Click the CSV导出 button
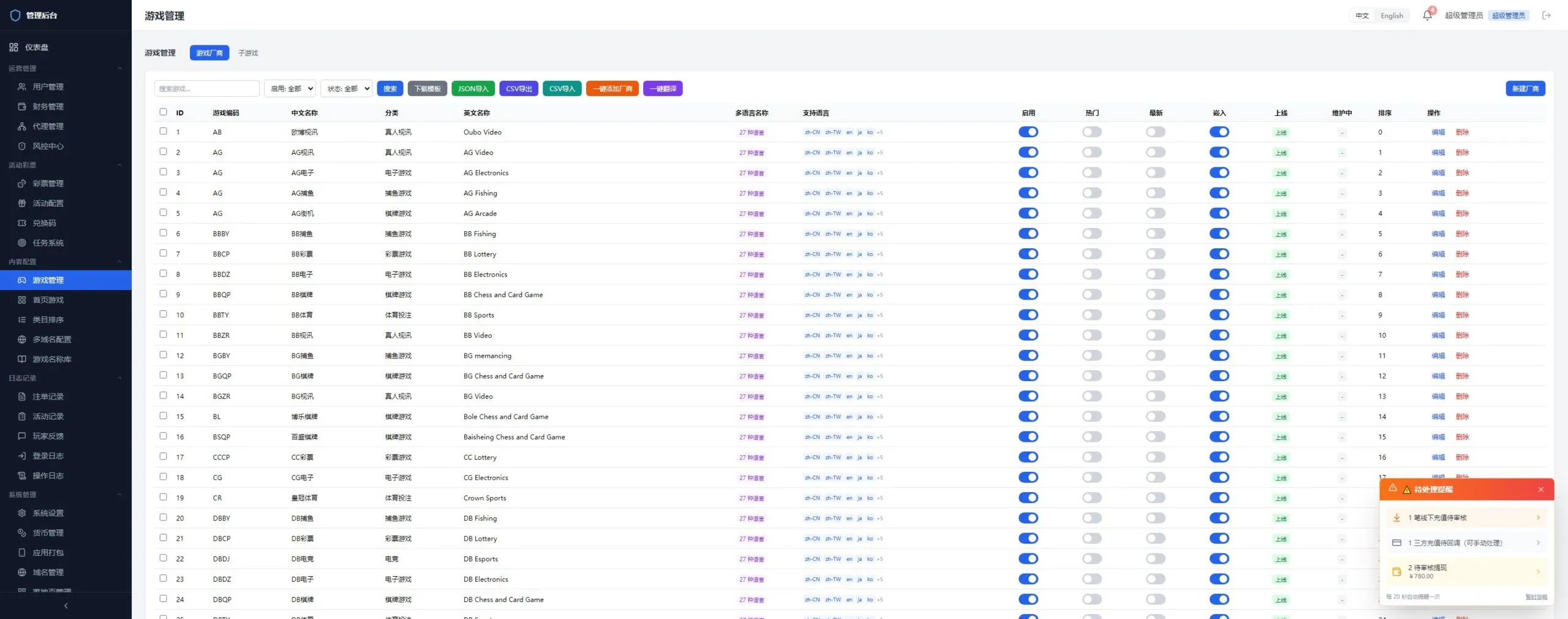This screenshot has height=619, width=1568. 519,89
